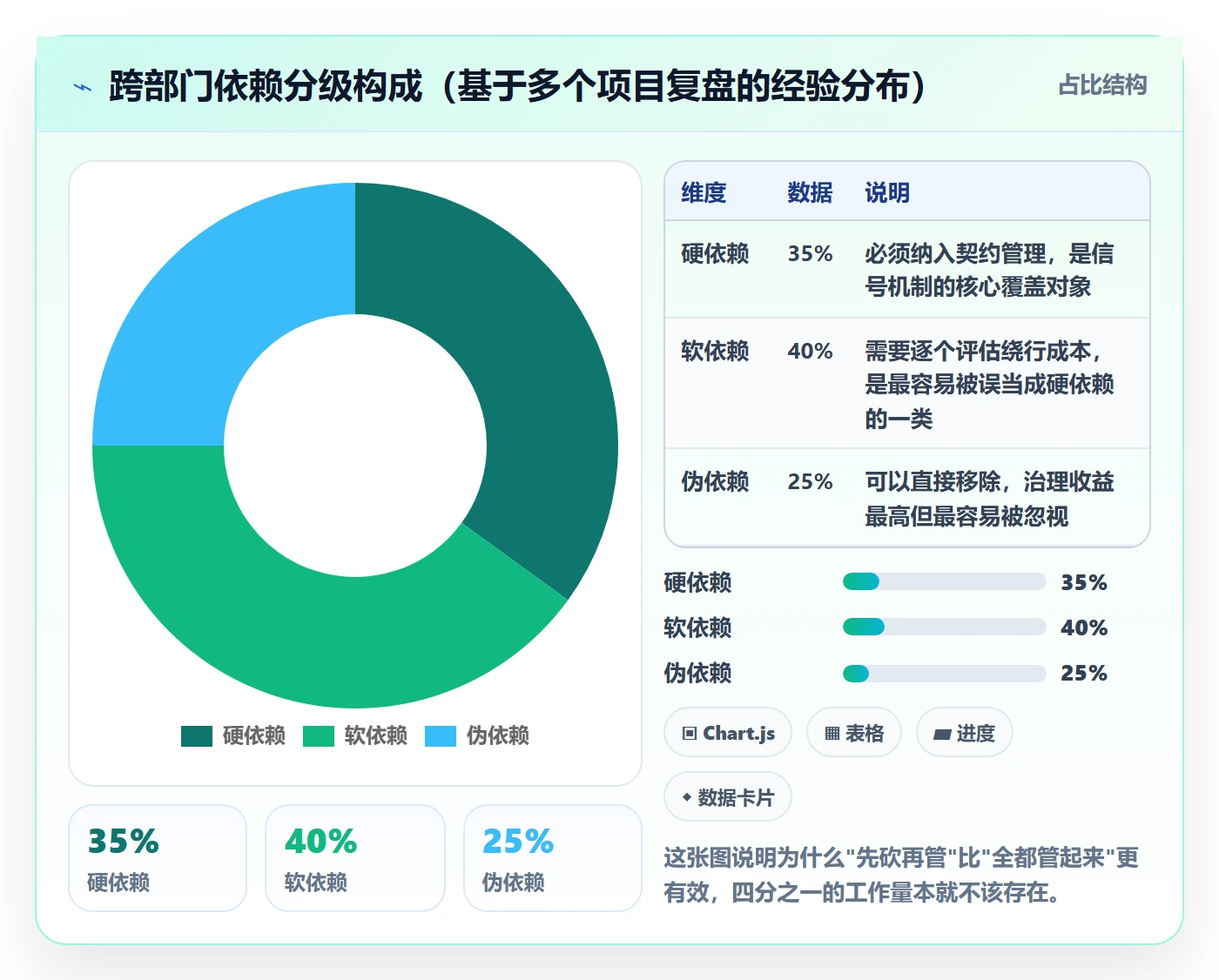
Task: Click the 35% value in the table
Action: pos(810,253)
